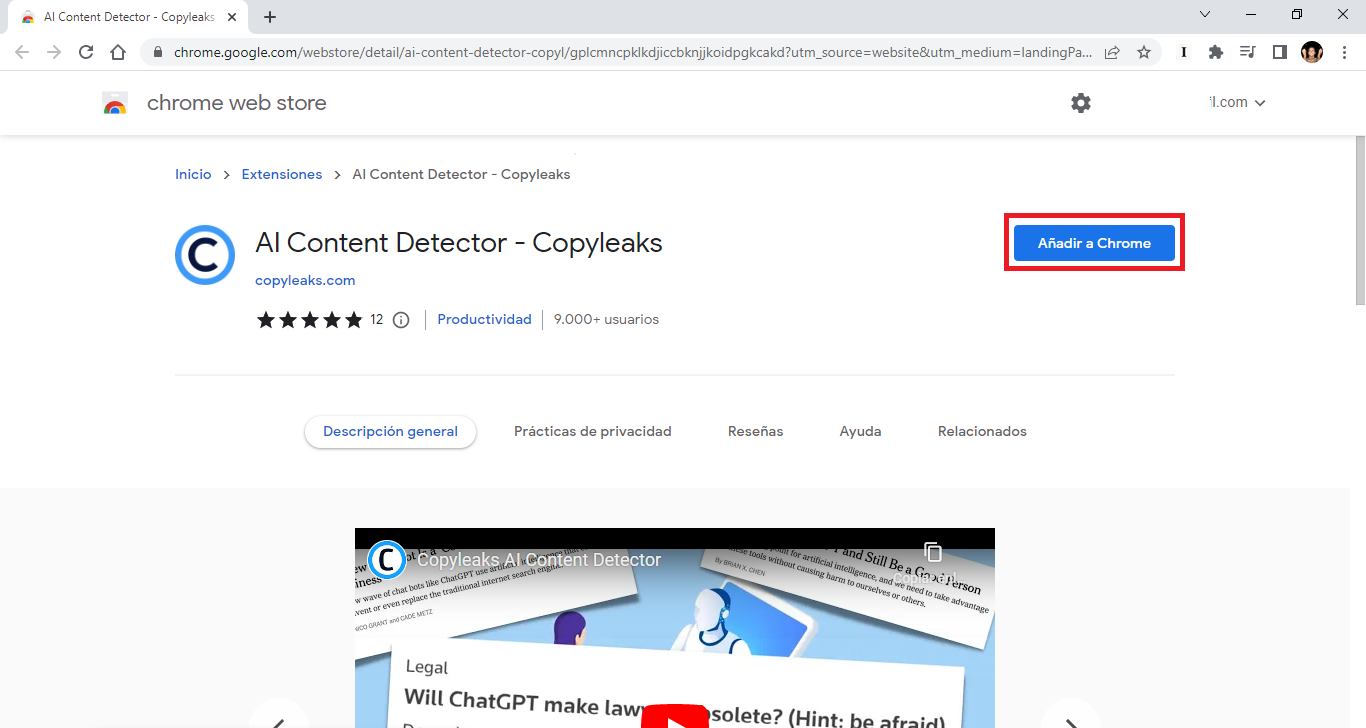The image size is (1366, 728).
Task: Show previous screenshot with left carousel arrow
Action: (279, 716)
